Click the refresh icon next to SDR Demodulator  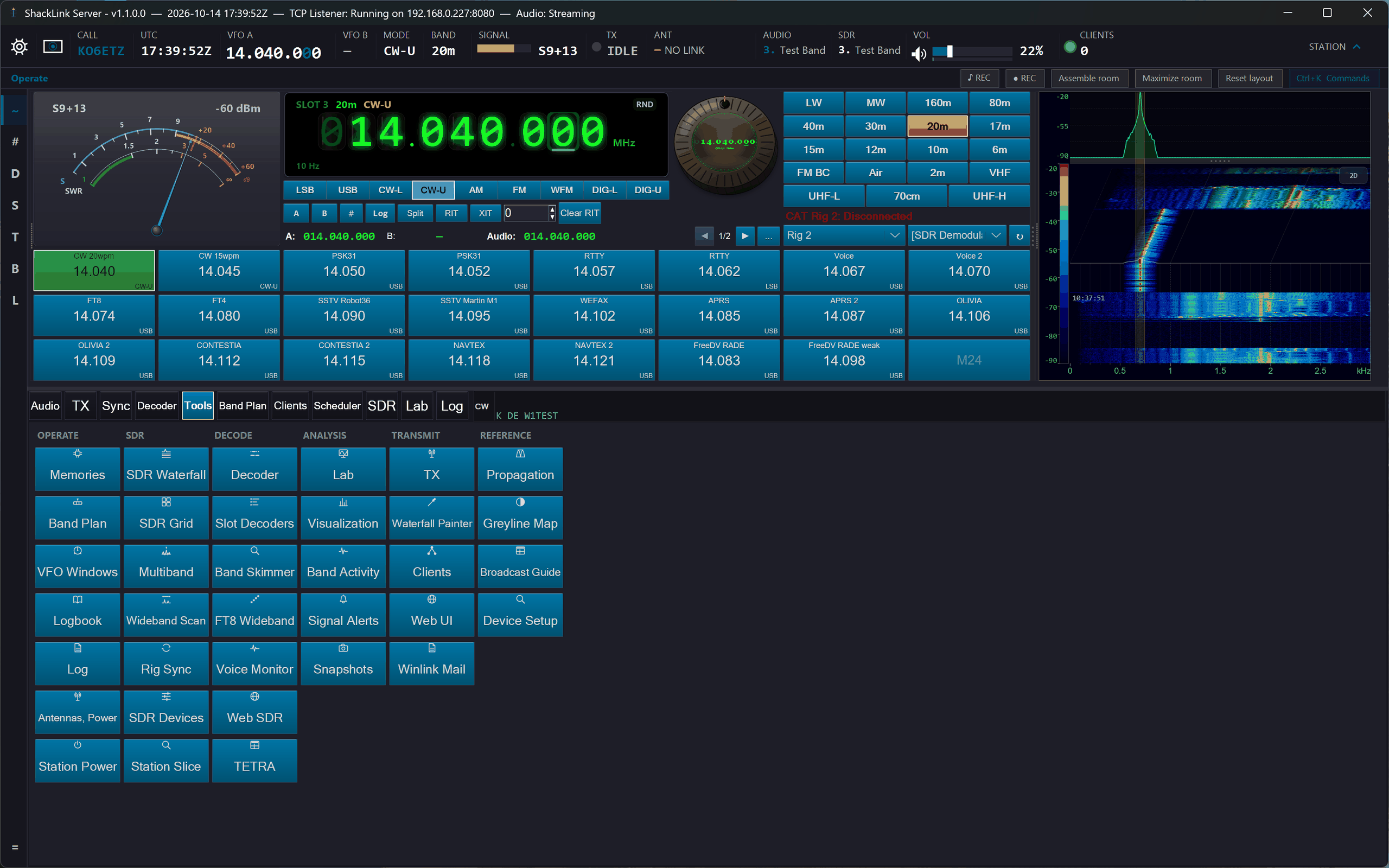point(1020,236)
